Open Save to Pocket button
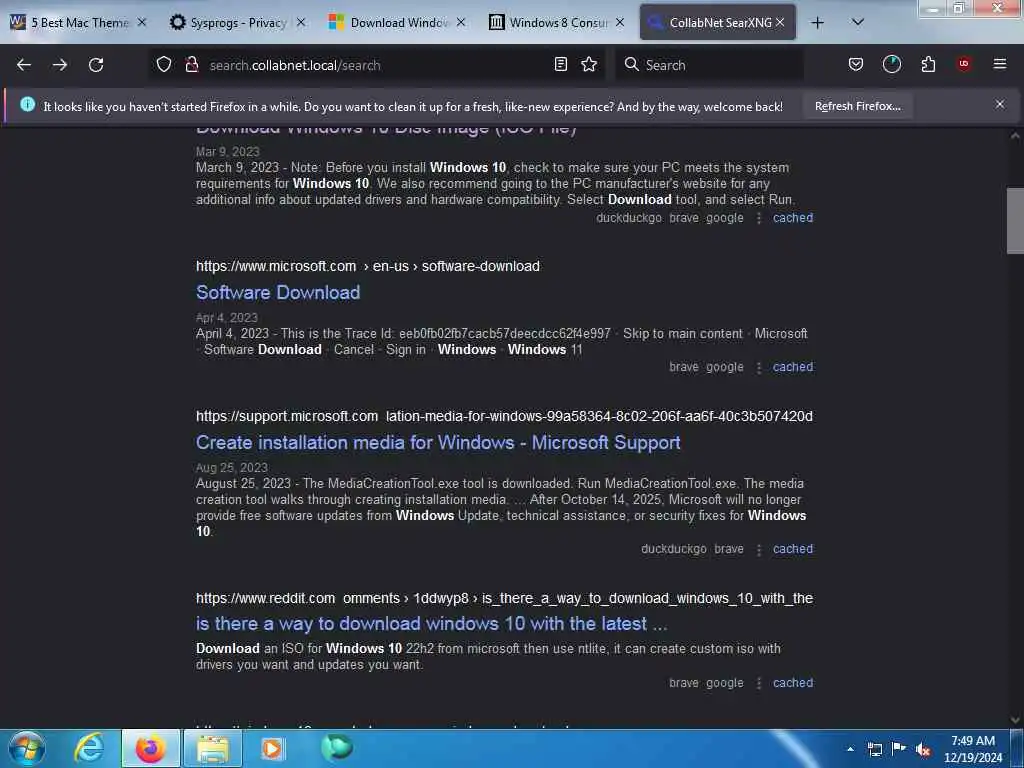 [856, 64]
